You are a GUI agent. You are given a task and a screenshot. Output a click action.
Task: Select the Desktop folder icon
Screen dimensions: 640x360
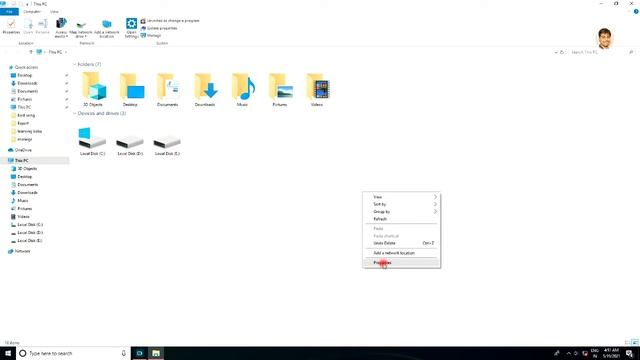[131, 86]
